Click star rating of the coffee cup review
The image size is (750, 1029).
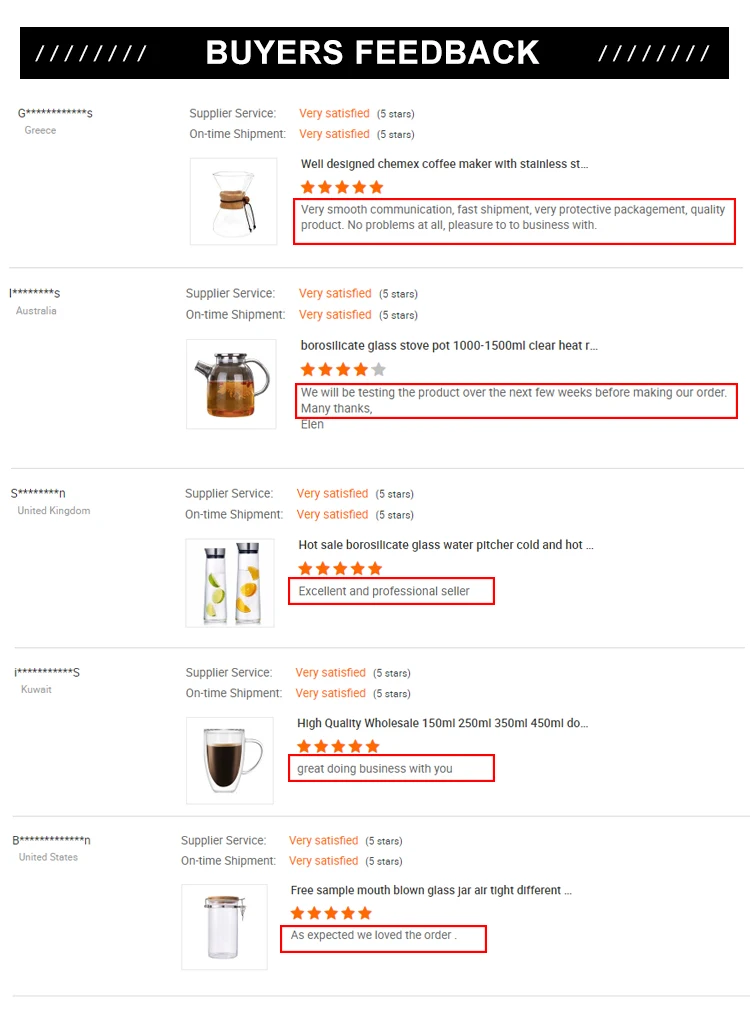tap(338, 746)
